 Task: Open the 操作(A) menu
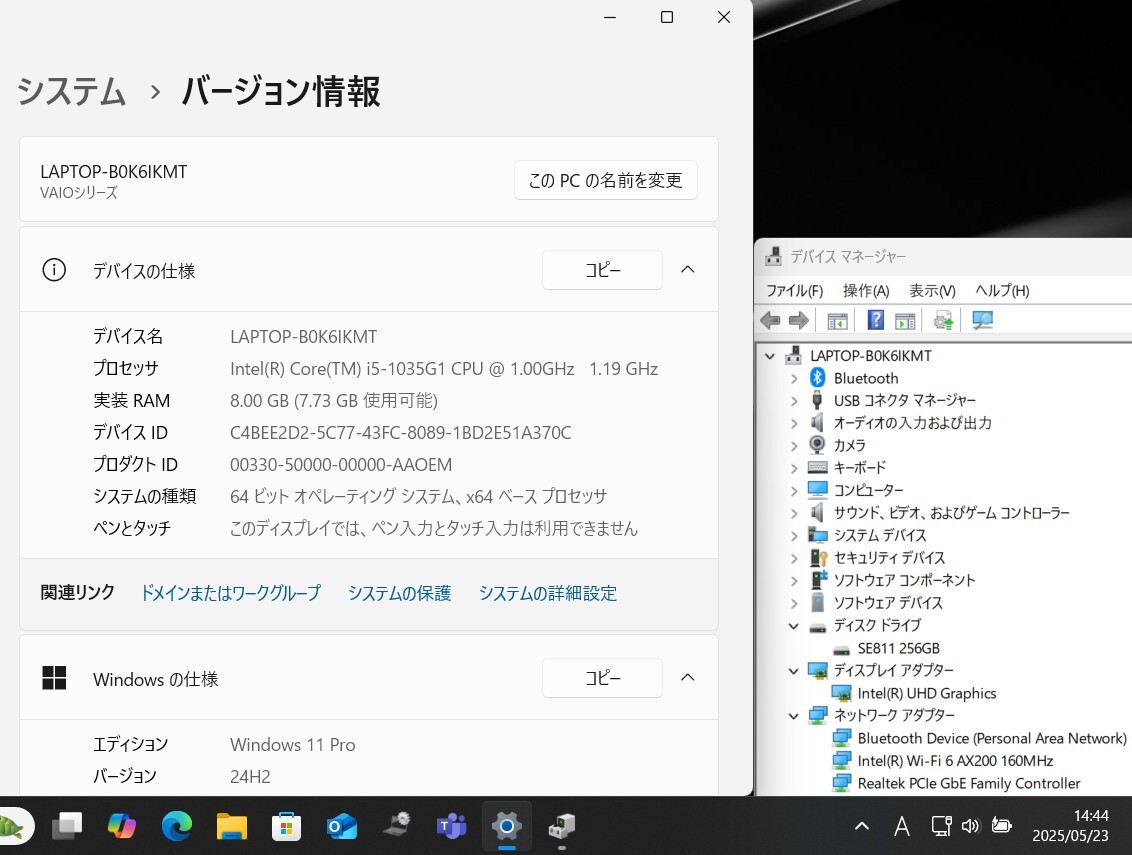pyautogui.click(x=866, y=290)
